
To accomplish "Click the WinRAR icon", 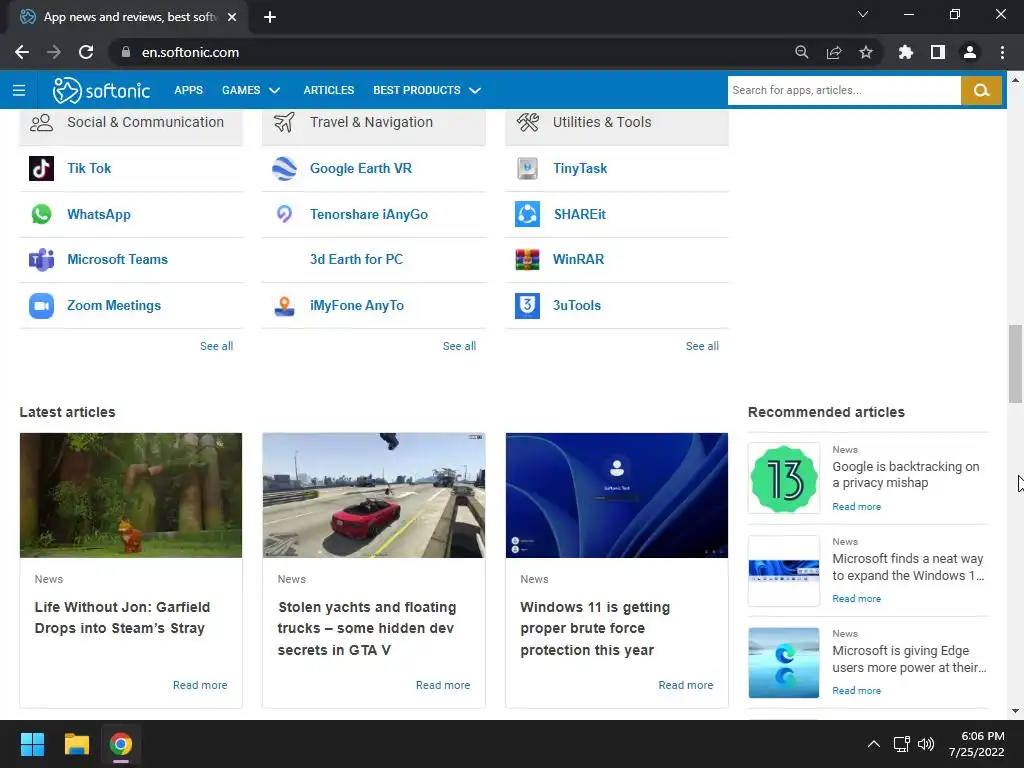I will (x=527, y=260).
